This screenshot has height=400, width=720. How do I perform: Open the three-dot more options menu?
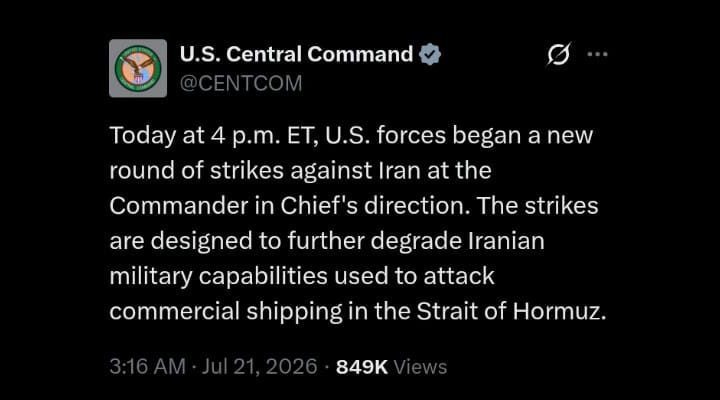(597, 54)
